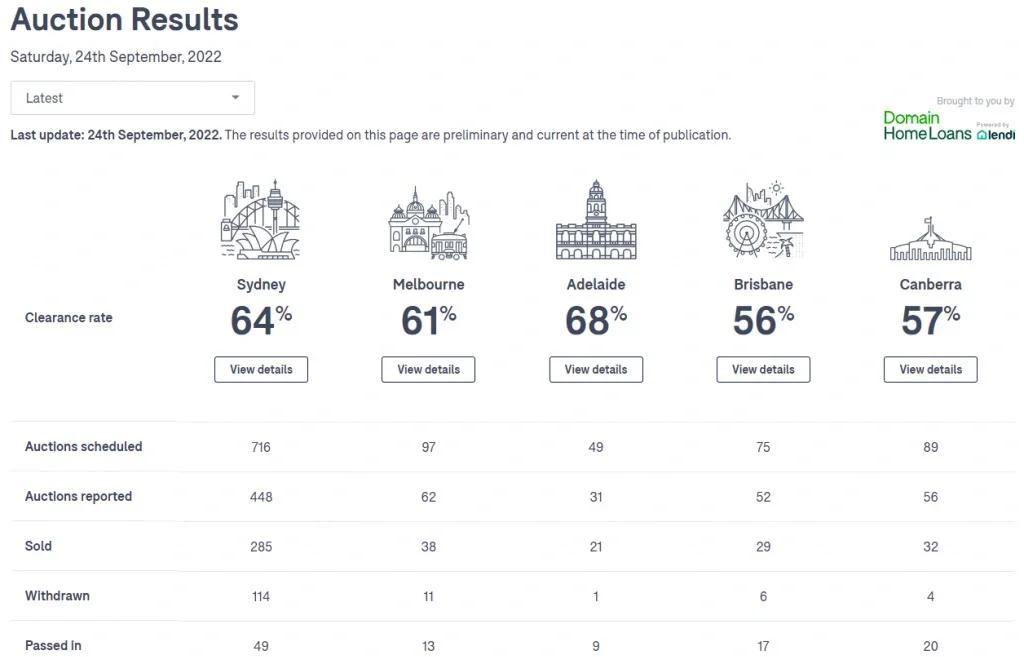
Task: Click the Sydney Opera House skyline icon
Action: pos(261,220)
